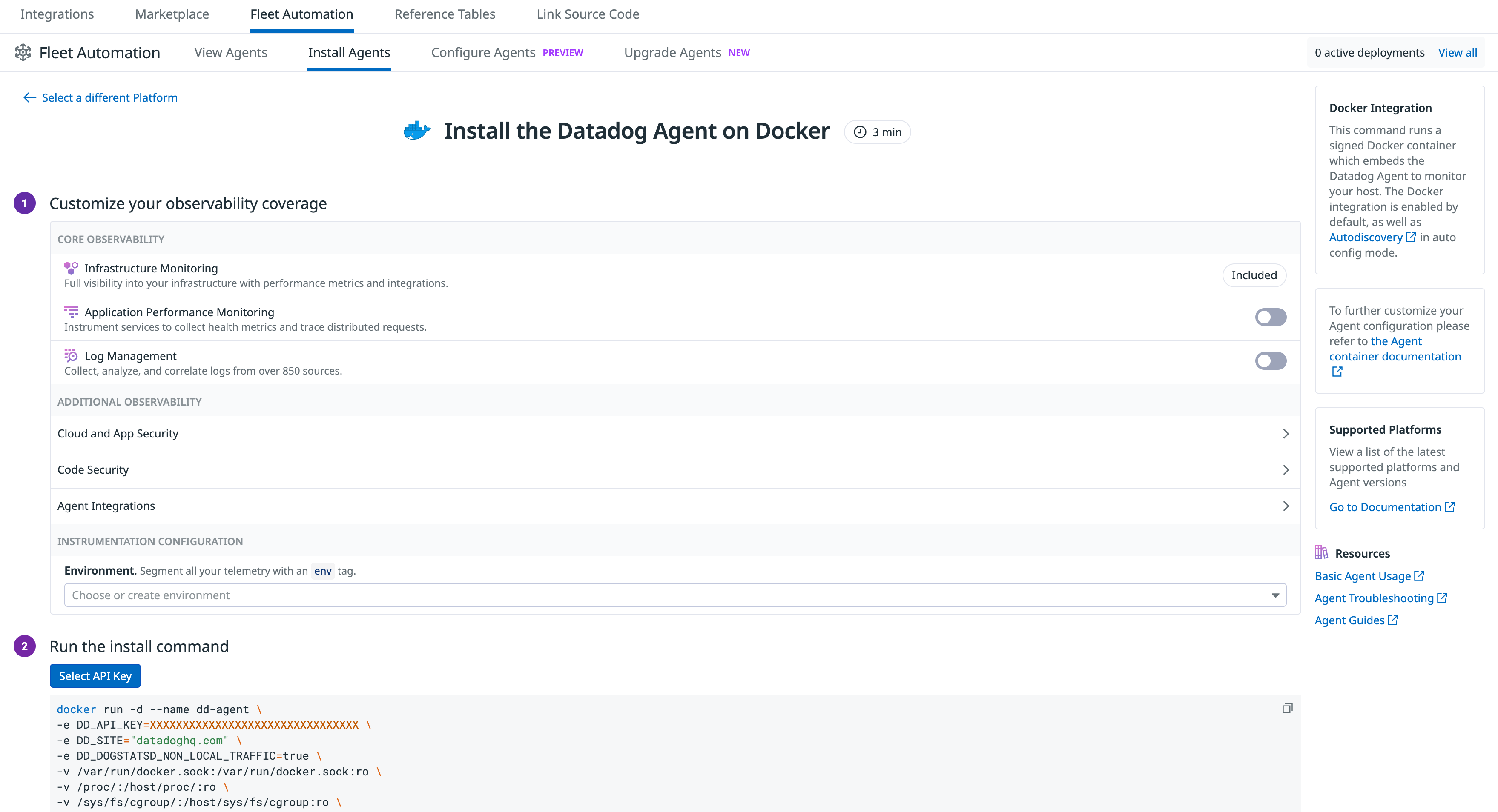Click the Resources books icon

pos(1321,553)
